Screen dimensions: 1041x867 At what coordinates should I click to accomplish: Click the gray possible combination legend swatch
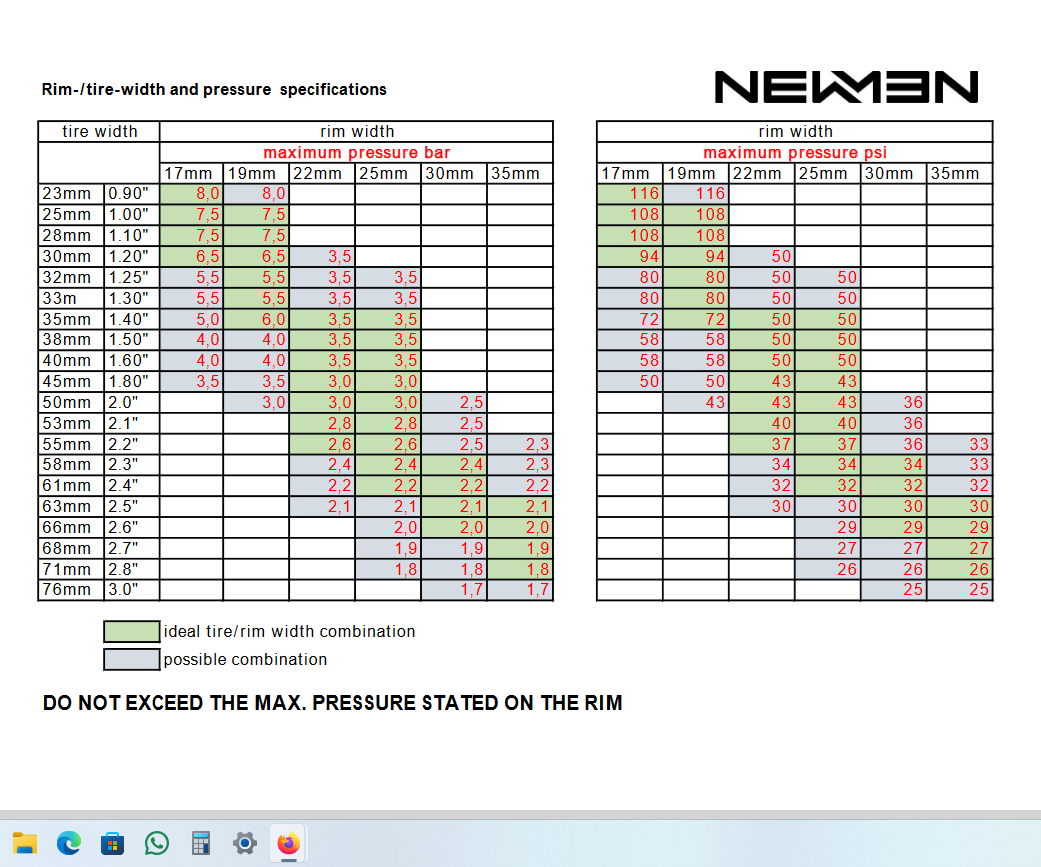coord(131,659)
